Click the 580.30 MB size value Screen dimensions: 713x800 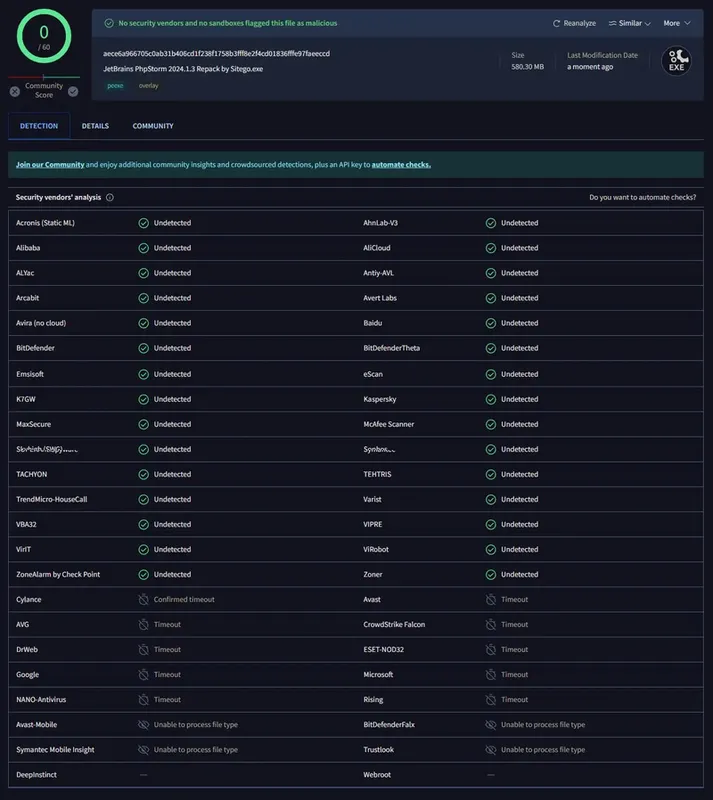click(527, 67)
